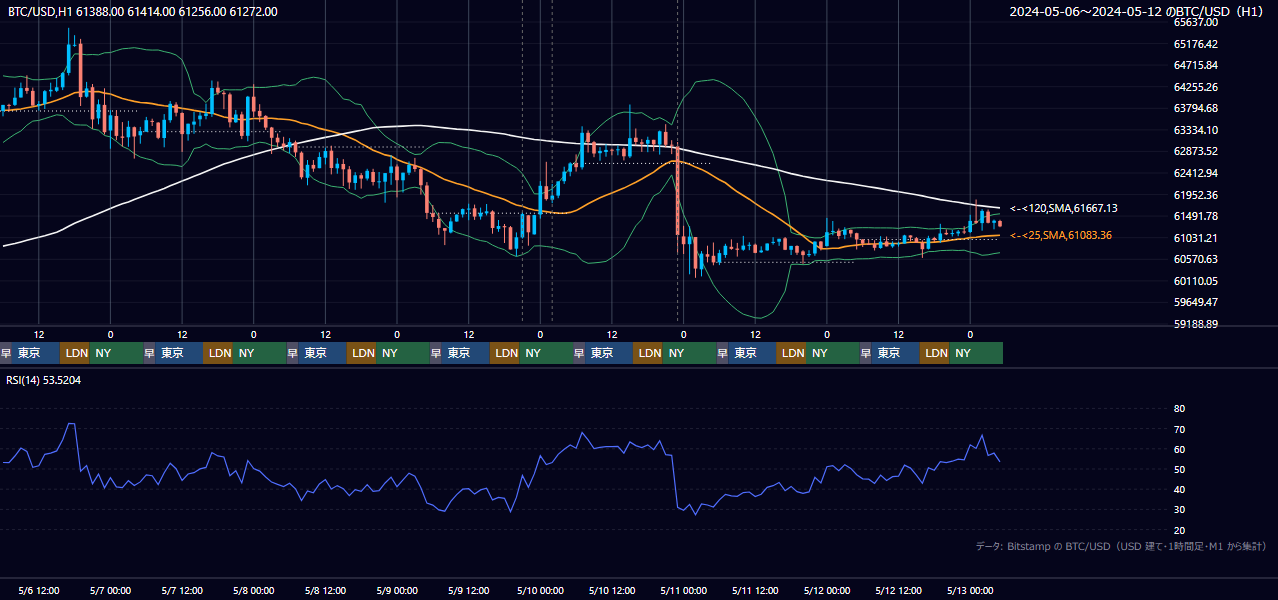Viewport: 1278px width, 600px height.
Task: Click the 5/10 00:00 date label
Action: [x=540, y=590]
